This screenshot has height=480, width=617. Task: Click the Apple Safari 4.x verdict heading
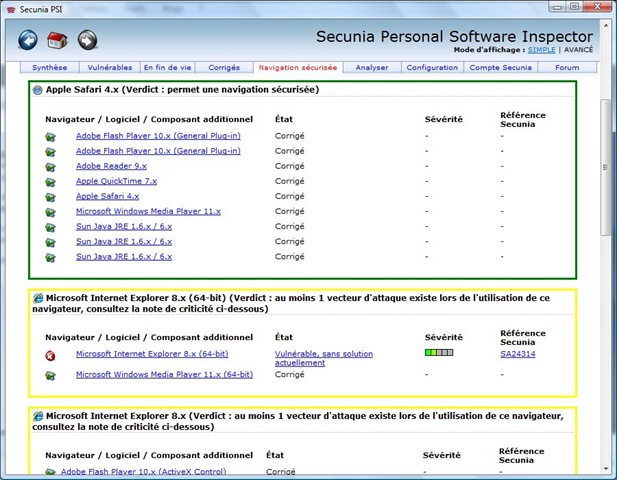click(182, 90)
